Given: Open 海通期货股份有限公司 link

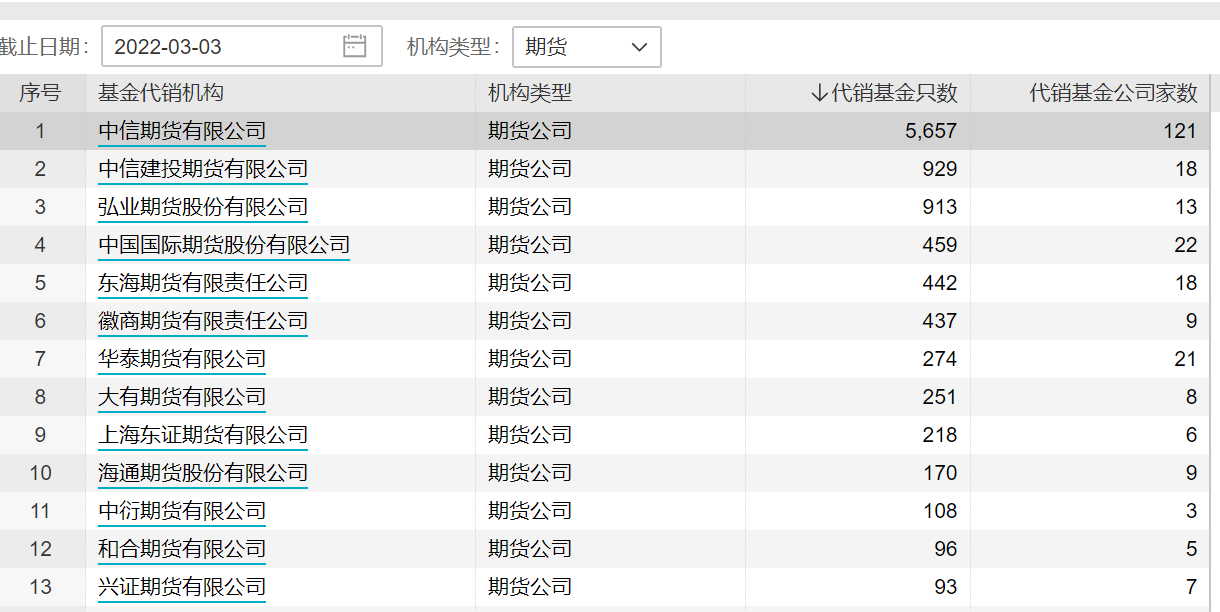Looking at the screenshot, I should coord(203,473).
